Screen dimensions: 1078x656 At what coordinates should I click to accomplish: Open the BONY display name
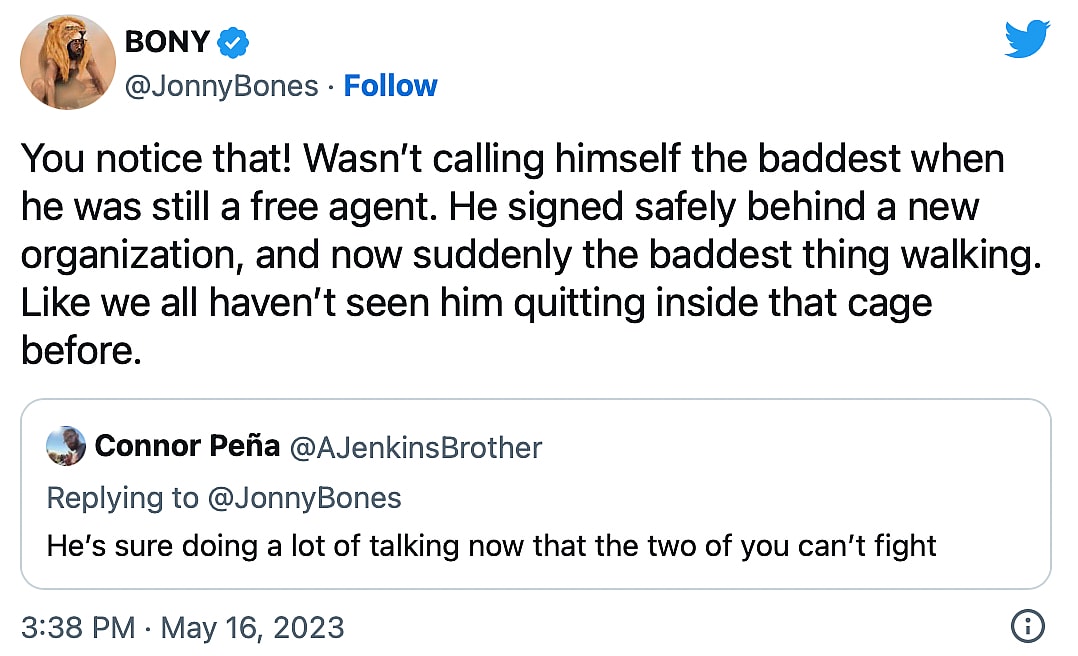167,42
